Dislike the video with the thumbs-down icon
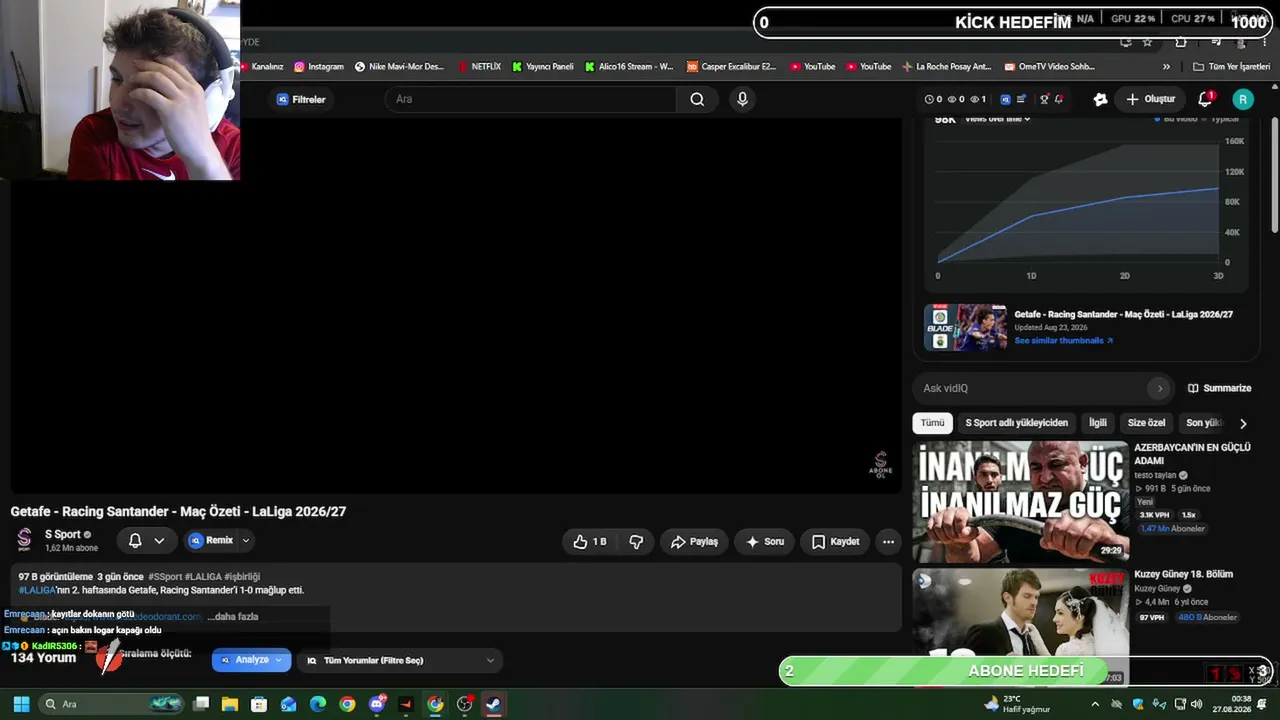Screen dimensions: 1280x720 tap(636, 541)
